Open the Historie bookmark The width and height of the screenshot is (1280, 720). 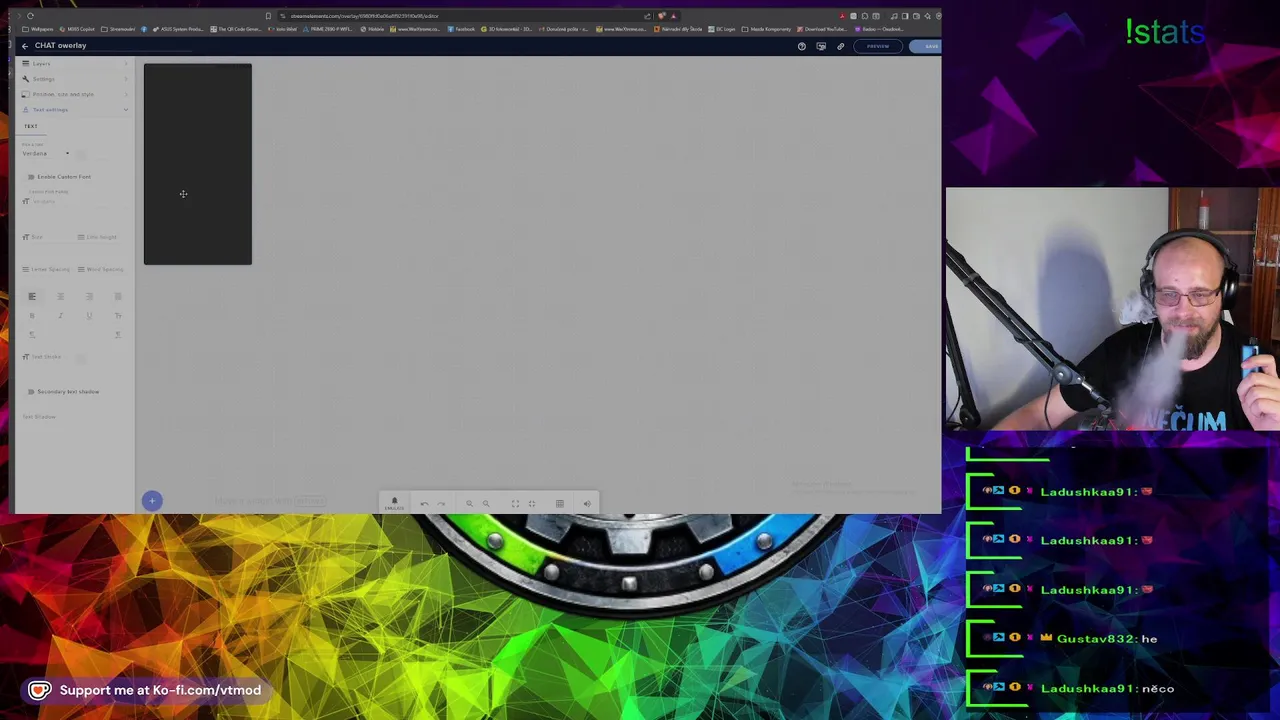(373, 29)
